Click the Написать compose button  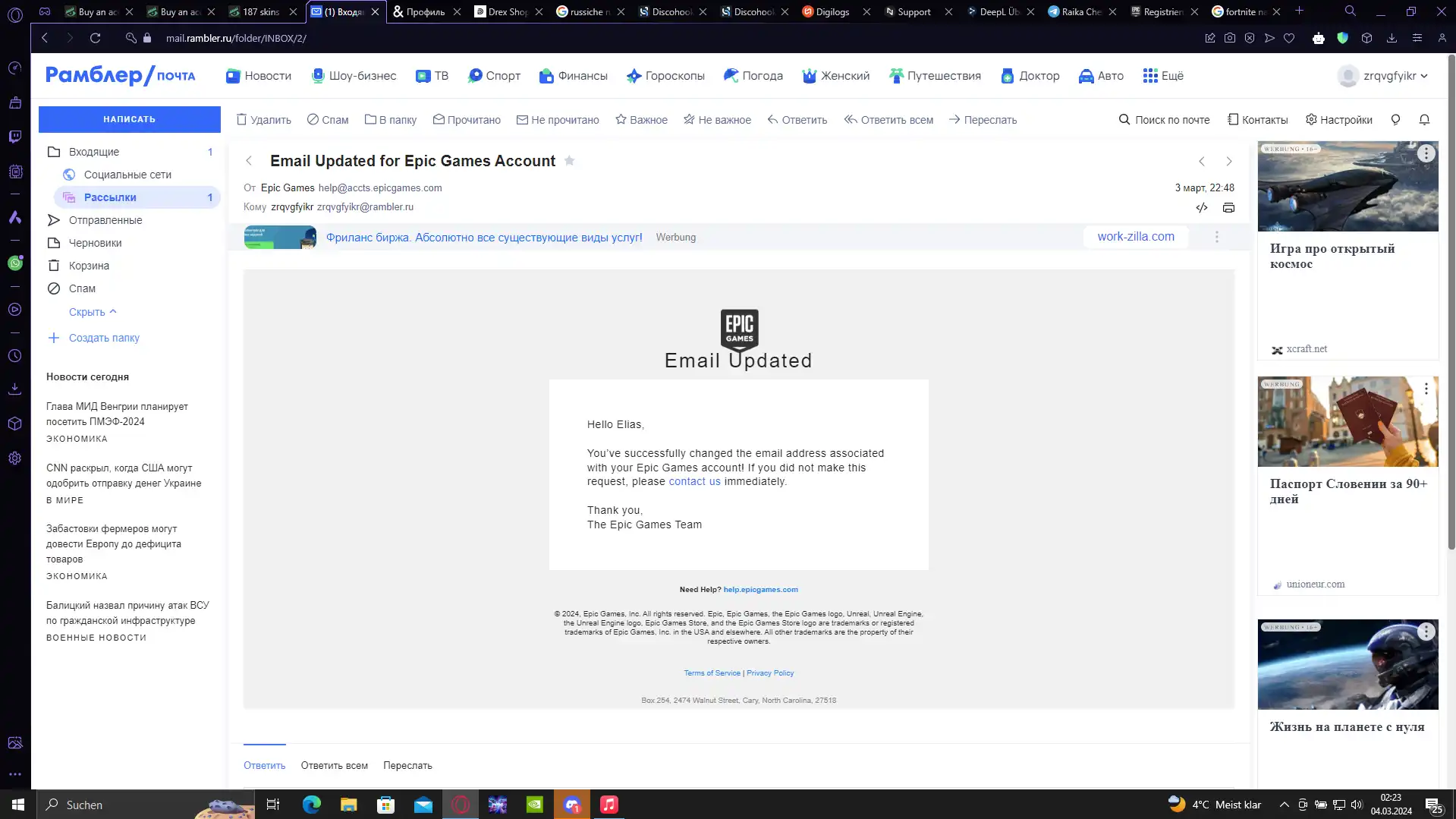tap(129, 119)
